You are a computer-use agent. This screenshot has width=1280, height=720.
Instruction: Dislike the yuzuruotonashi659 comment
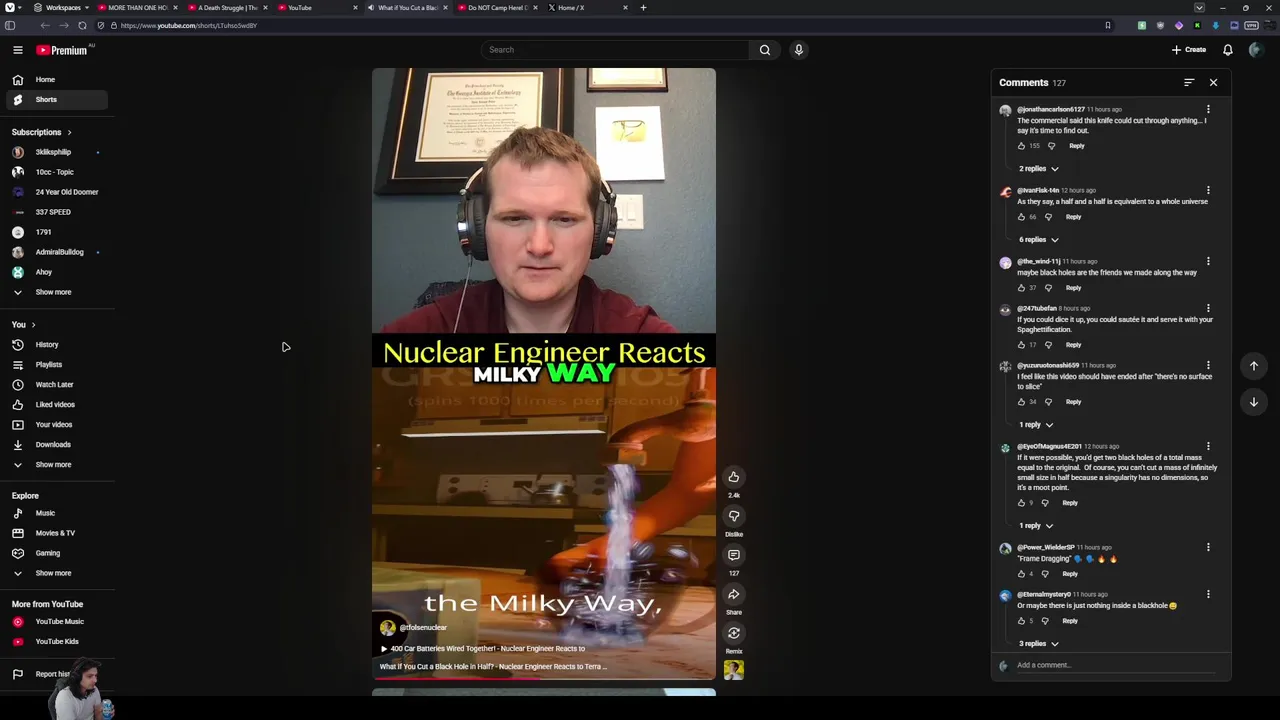click(1048, 402)
